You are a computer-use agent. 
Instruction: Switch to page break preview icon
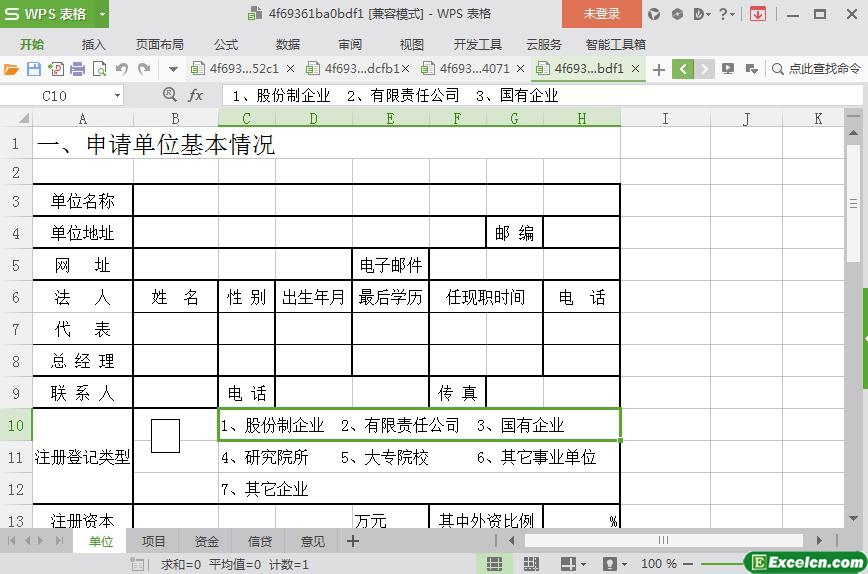(x=531, y=564)
